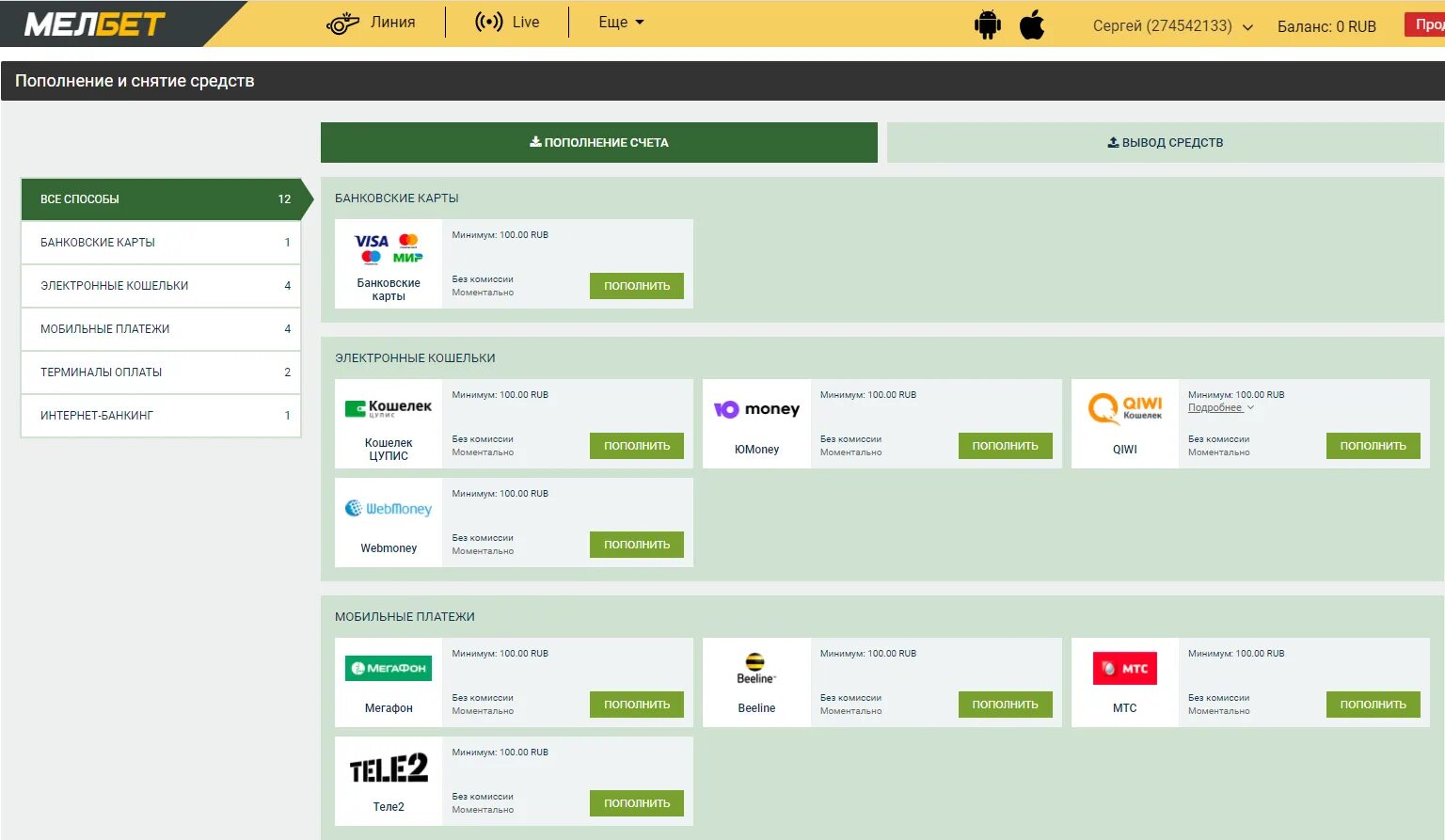Click Пополнить for МТС

point(1374,705)
